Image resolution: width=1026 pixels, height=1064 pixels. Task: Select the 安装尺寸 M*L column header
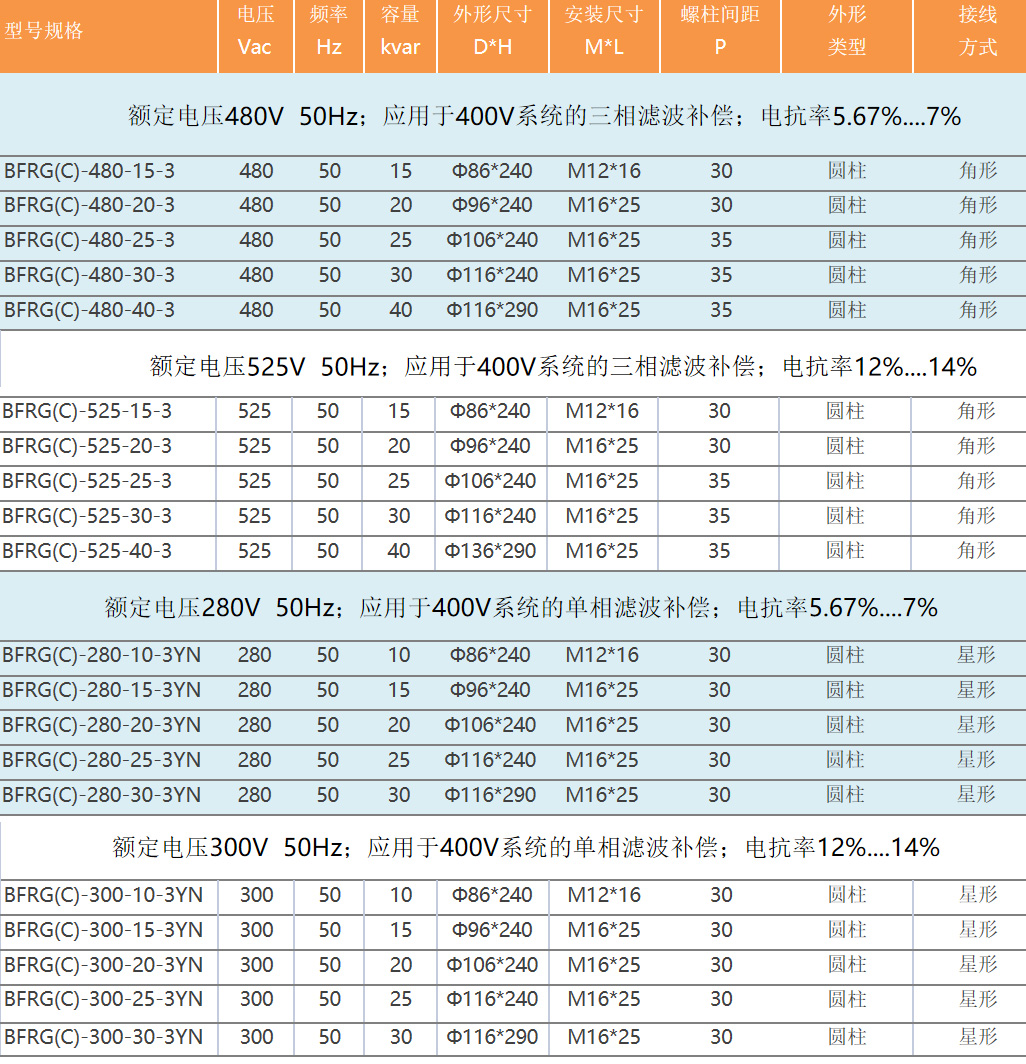pos(604,31)
